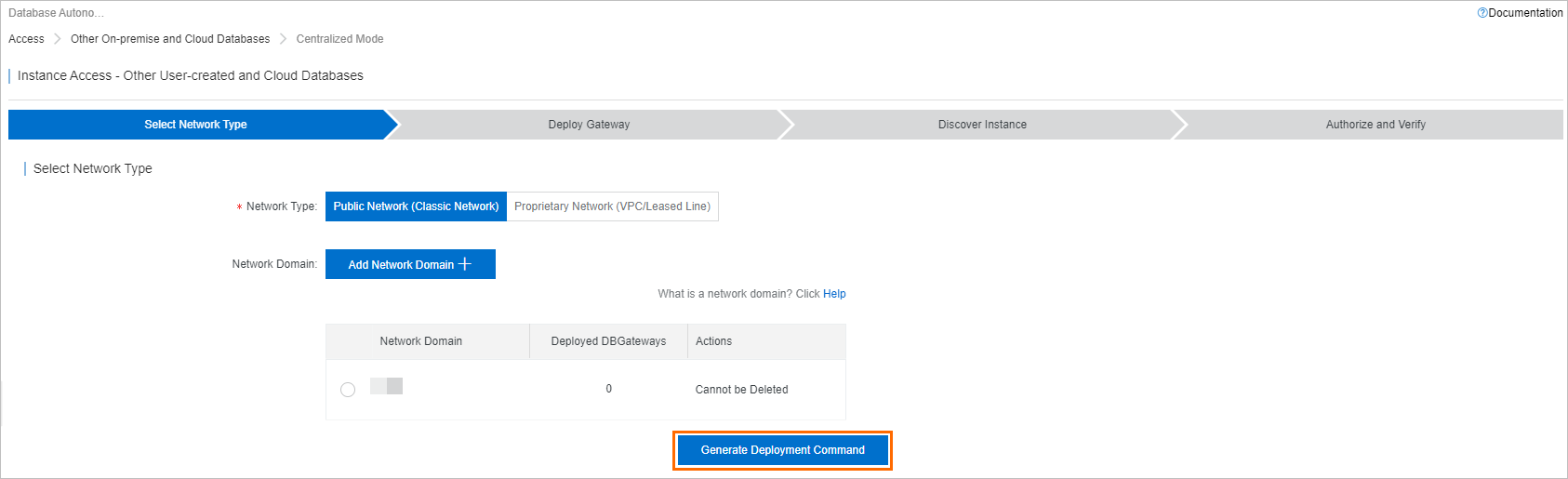Choose Public Network (Classic Network) type

(416, 206)
